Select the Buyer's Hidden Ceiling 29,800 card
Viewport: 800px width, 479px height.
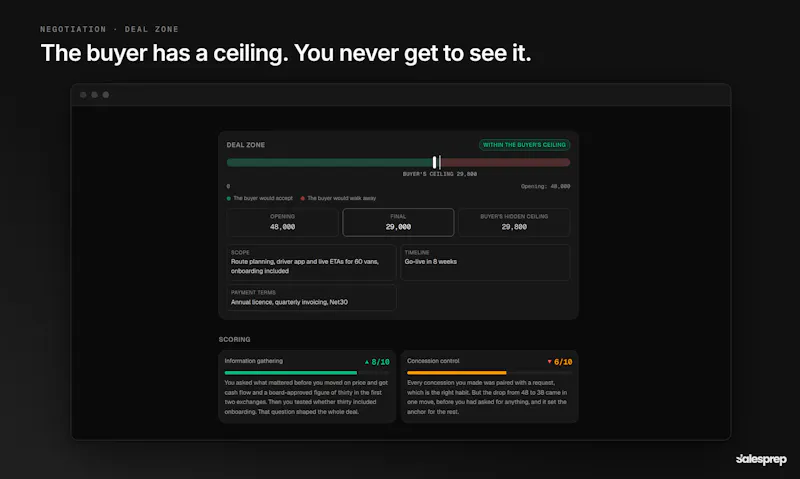click(514, 222)
